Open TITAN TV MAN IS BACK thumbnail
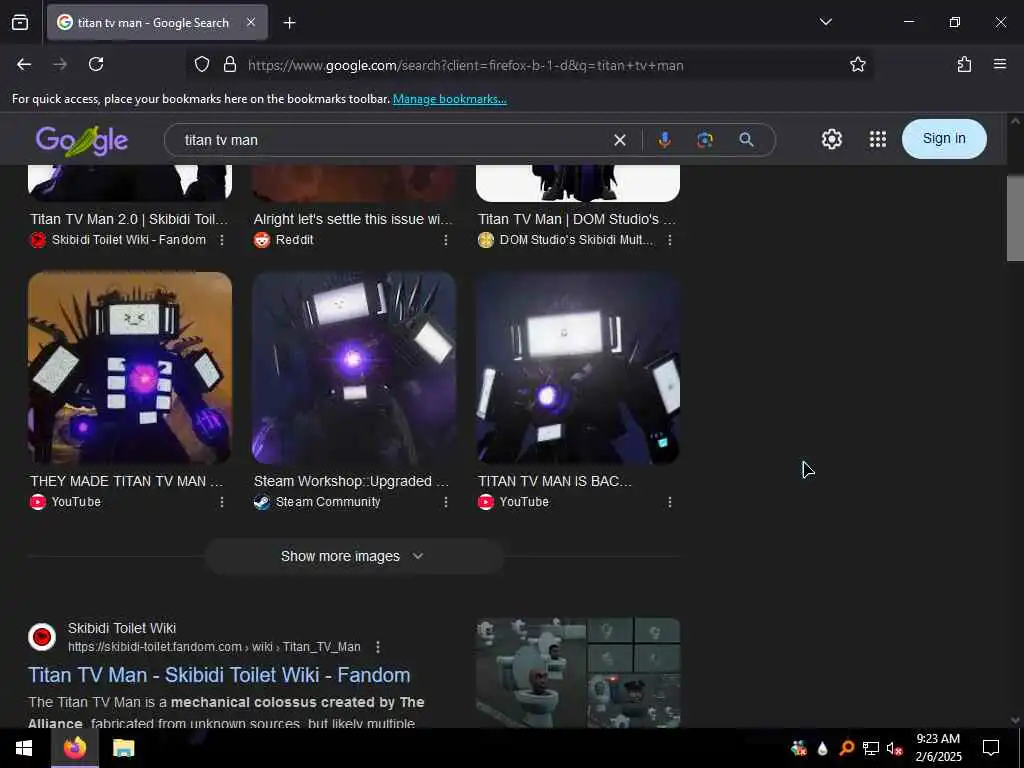 click(577, 368)
